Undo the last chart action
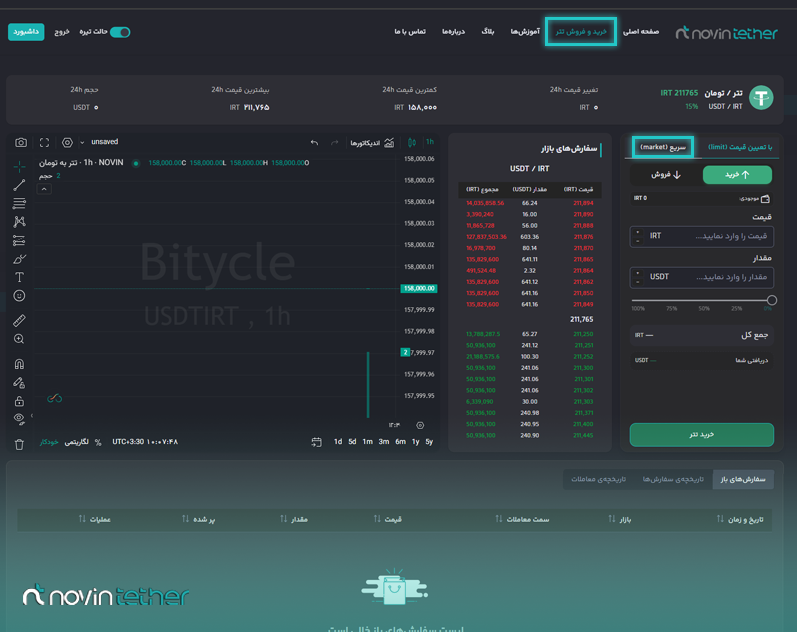This screenshot has width=797, height=632. (314, 143)
